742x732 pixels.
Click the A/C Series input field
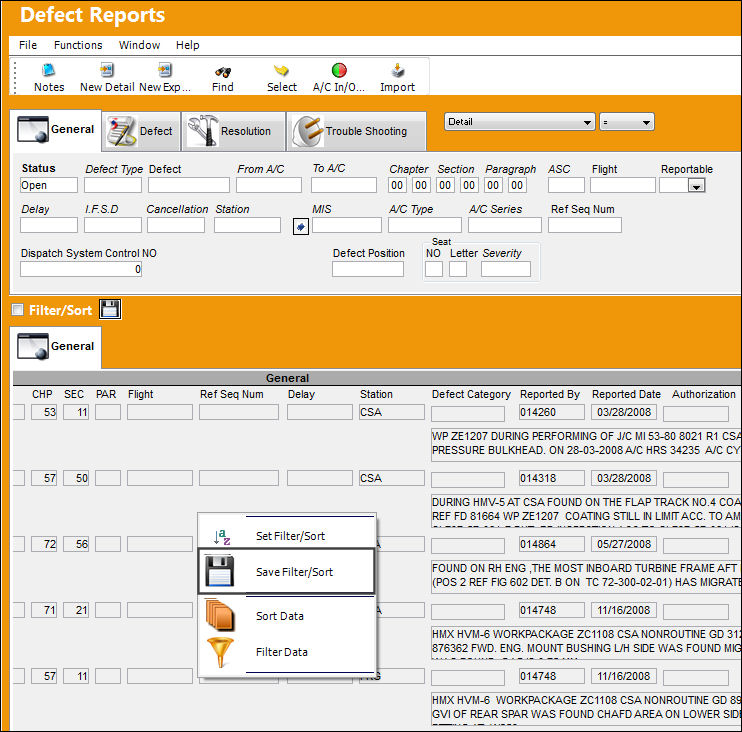pyautogui.click(x=505, y=225)
